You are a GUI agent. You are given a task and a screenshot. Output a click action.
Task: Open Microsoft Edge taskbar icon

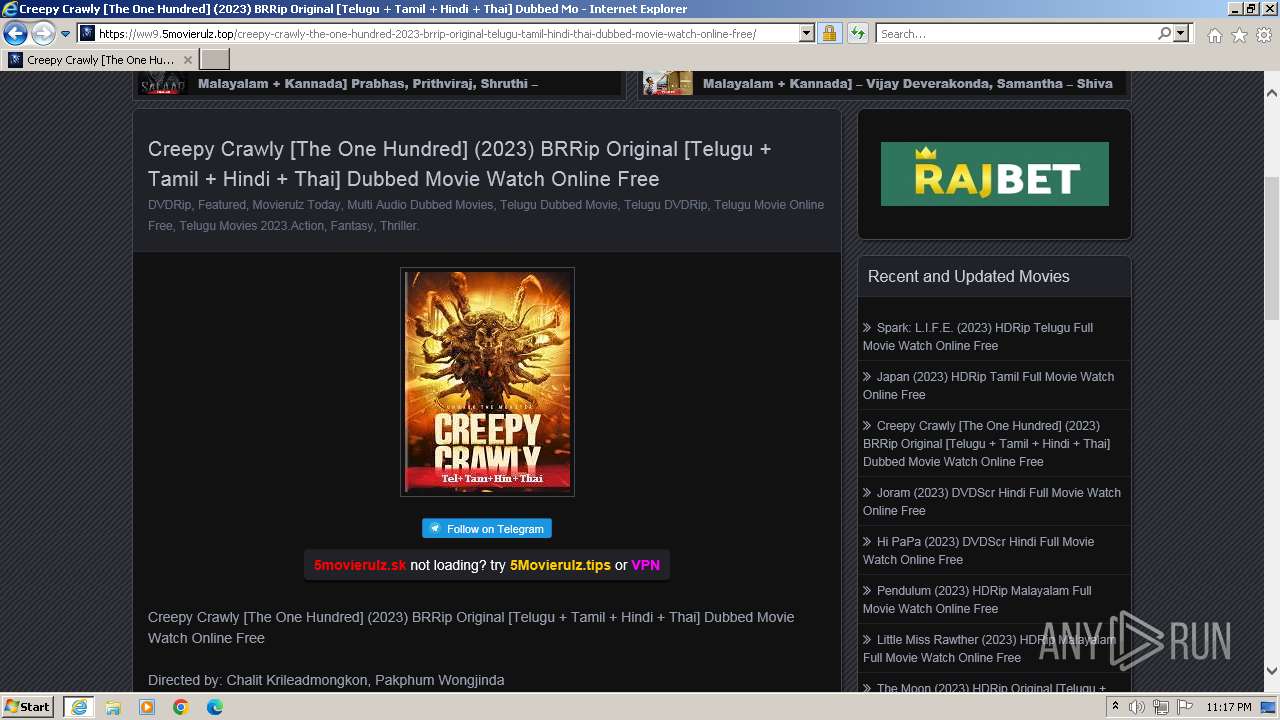pyautogui.click(x=215, y=707)
